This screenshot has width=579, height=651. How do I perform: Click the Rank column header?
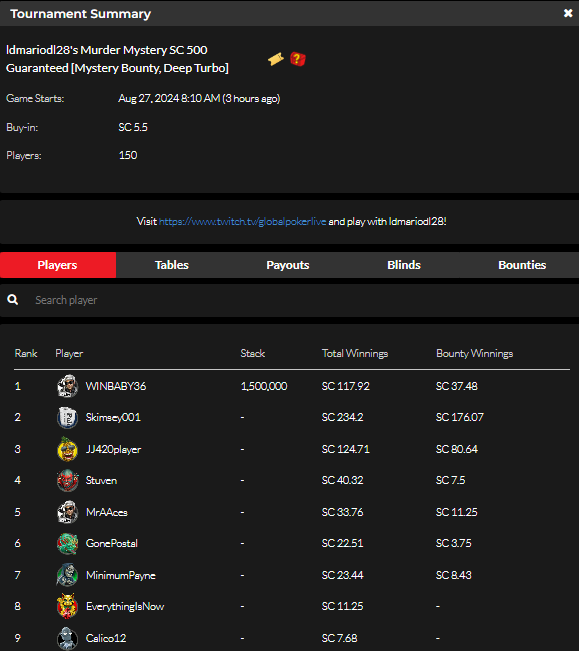click(26, 353)
